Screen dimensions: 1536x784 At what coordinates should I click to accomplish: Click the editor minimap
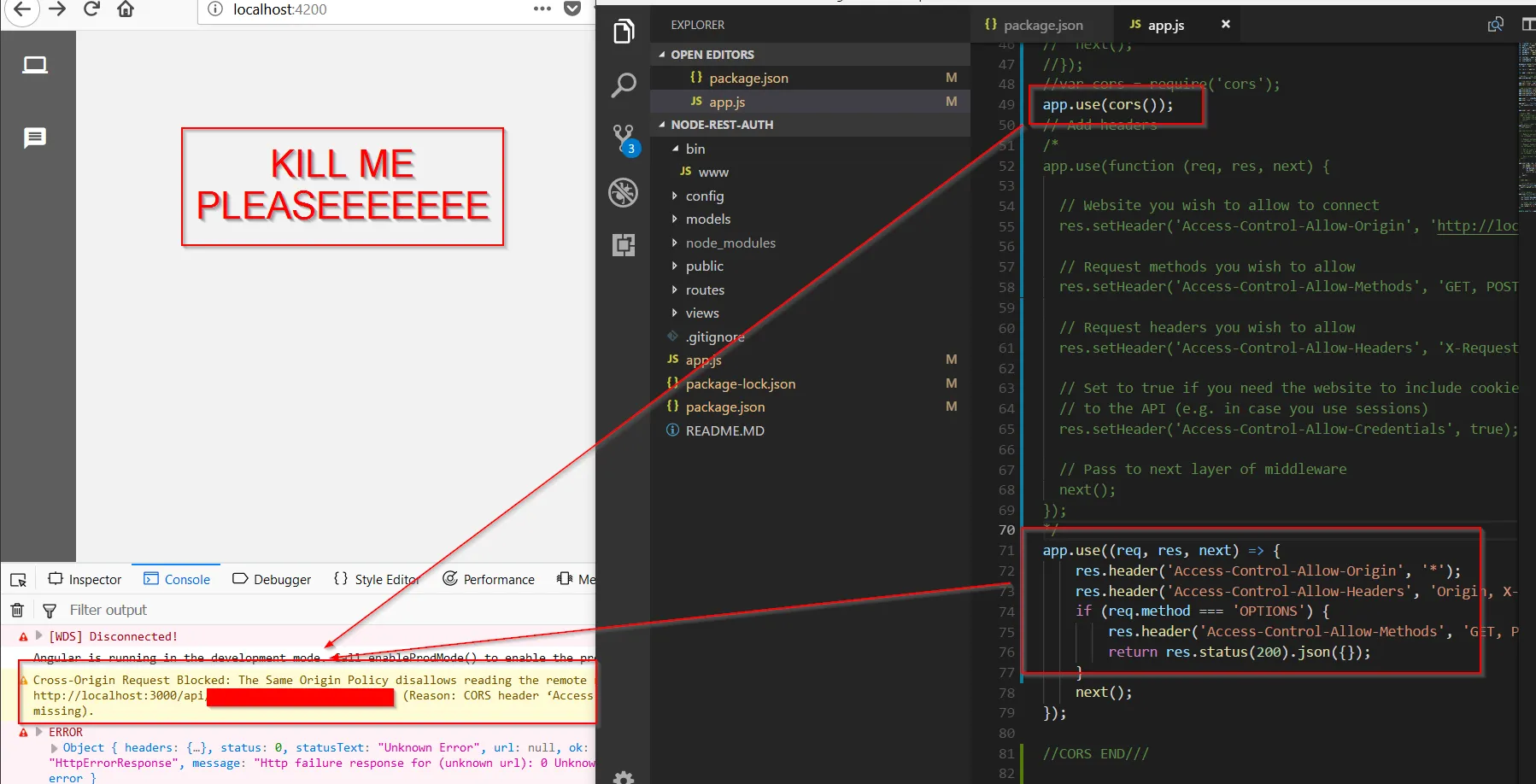pyautogui.click(x=1527, y=128)
